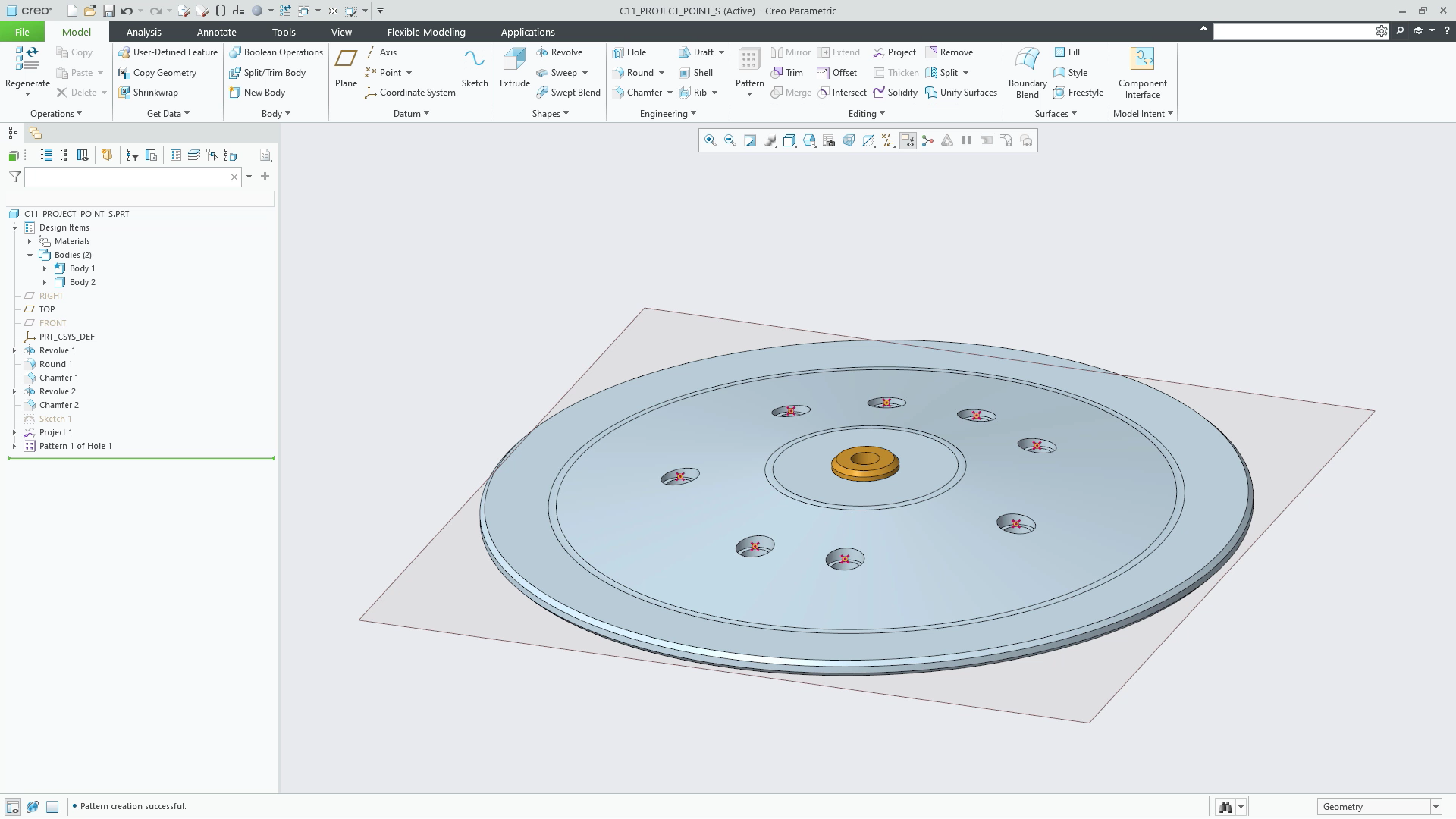Screen dimensions: 1456x819
Task: Click the Solidify tool
Action: [895, 93]
